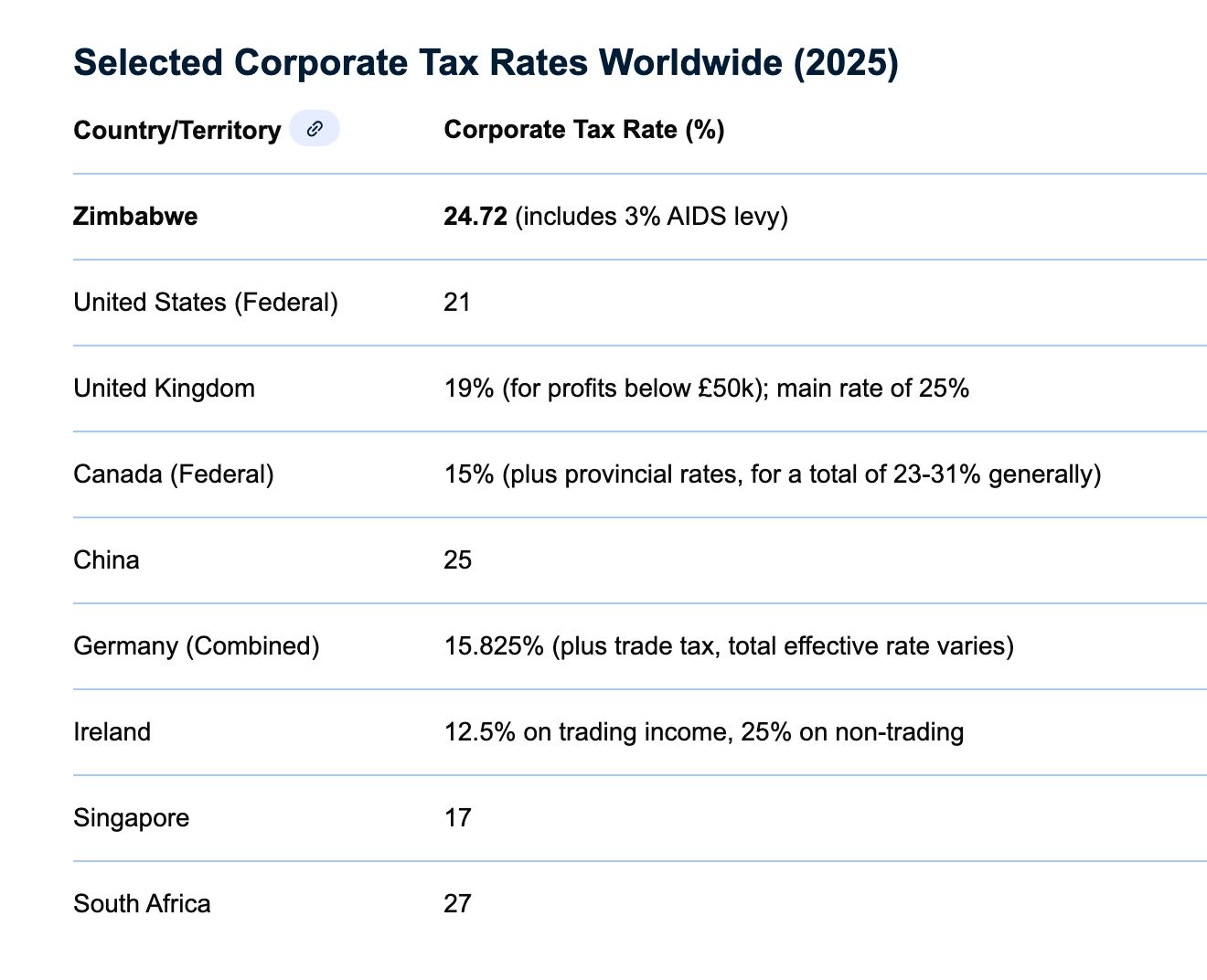Click the Country/Territory column header

176,131
